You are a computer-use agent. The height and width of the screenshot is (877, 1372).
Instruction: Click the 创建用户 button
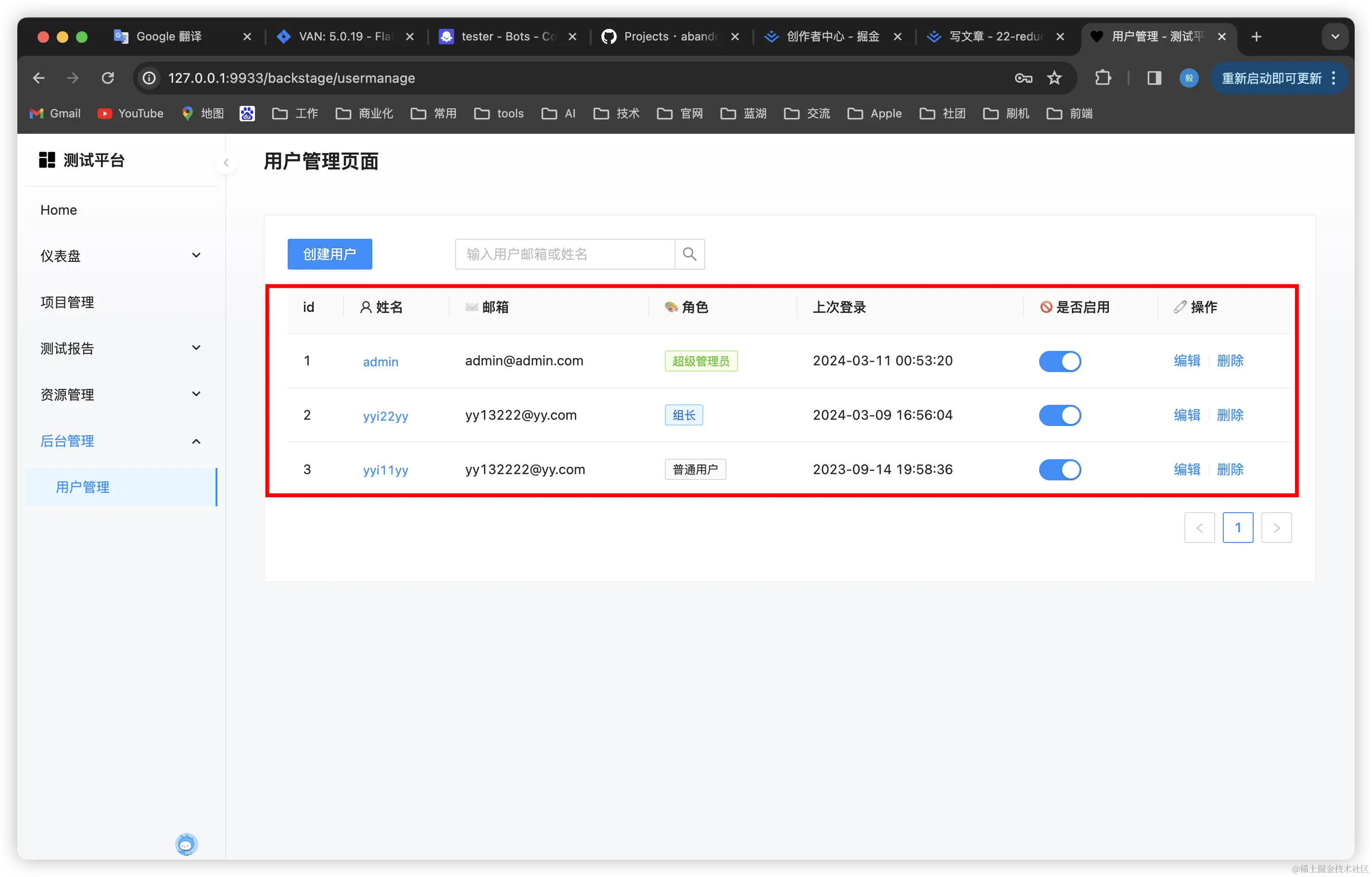click(x=330, y=254)
